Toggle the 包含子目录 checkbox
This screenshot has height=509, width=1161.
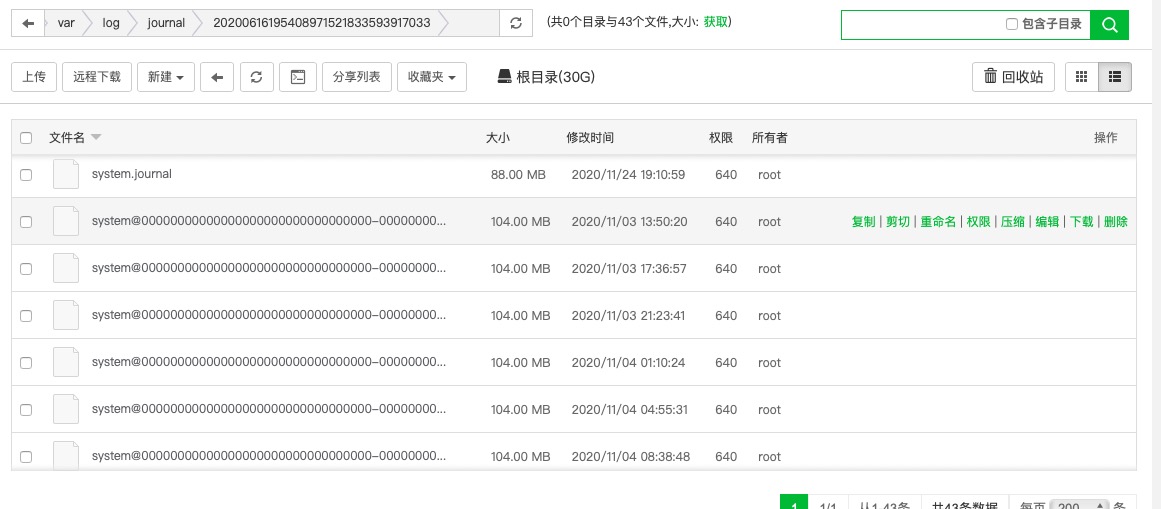point(1012,24)
